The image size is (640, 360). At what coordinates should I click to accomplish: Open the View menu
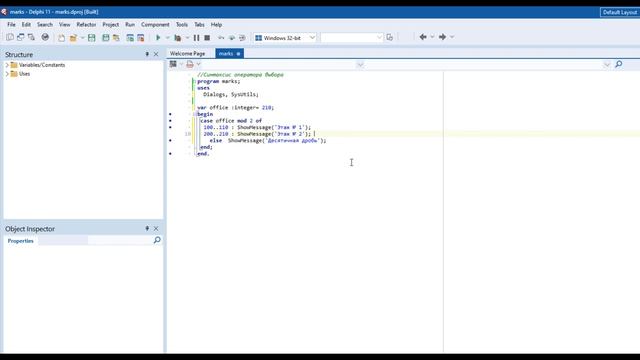click(64, 24)
